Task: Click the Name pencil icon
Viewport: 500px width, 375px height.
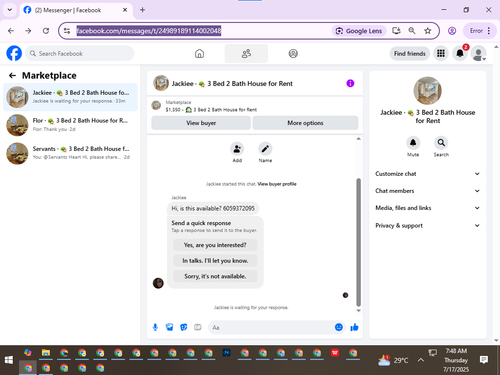Action: click(x=265, y=149)
